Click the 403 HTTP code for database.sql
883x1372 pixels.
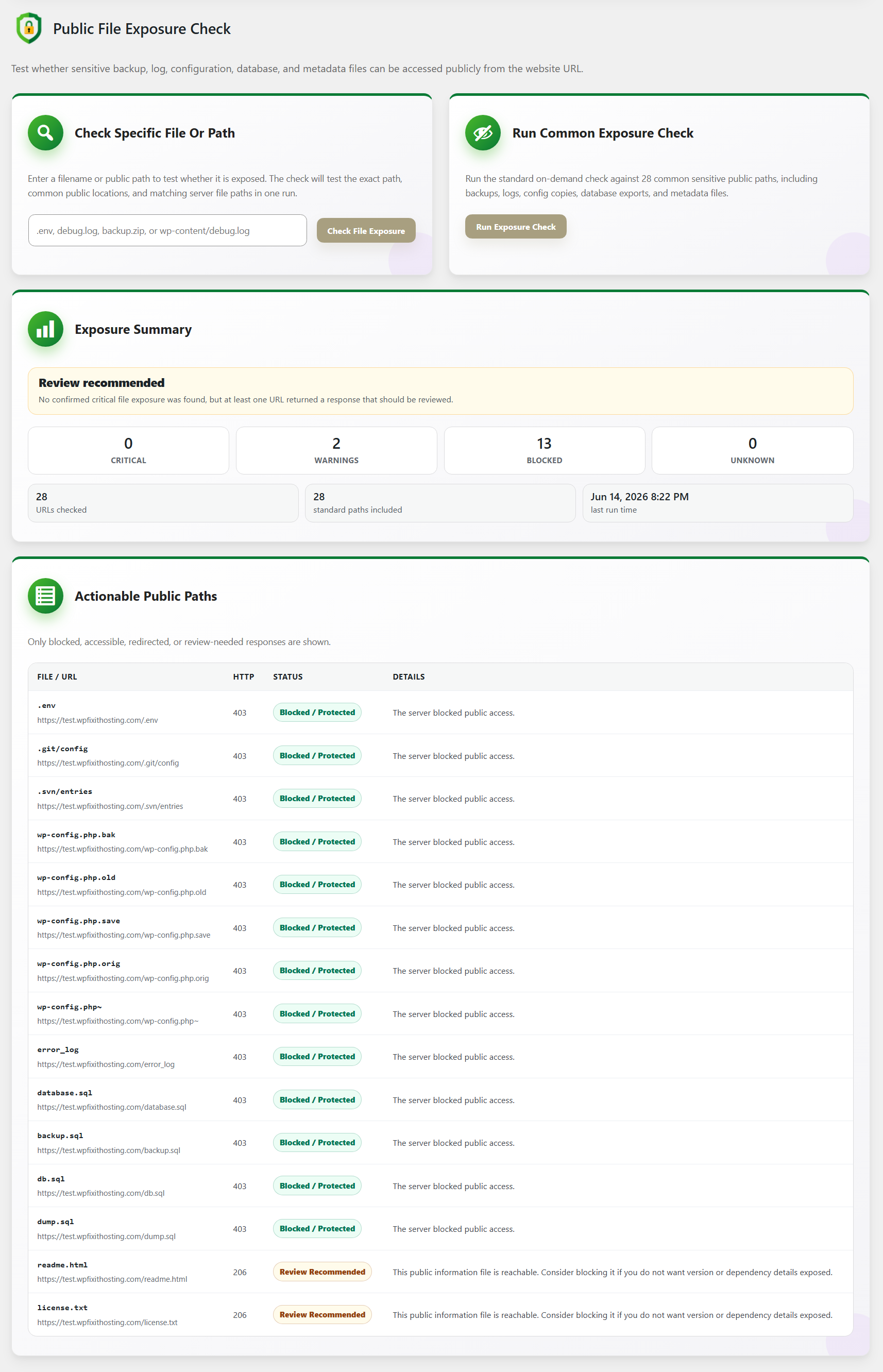point(240,1099)
